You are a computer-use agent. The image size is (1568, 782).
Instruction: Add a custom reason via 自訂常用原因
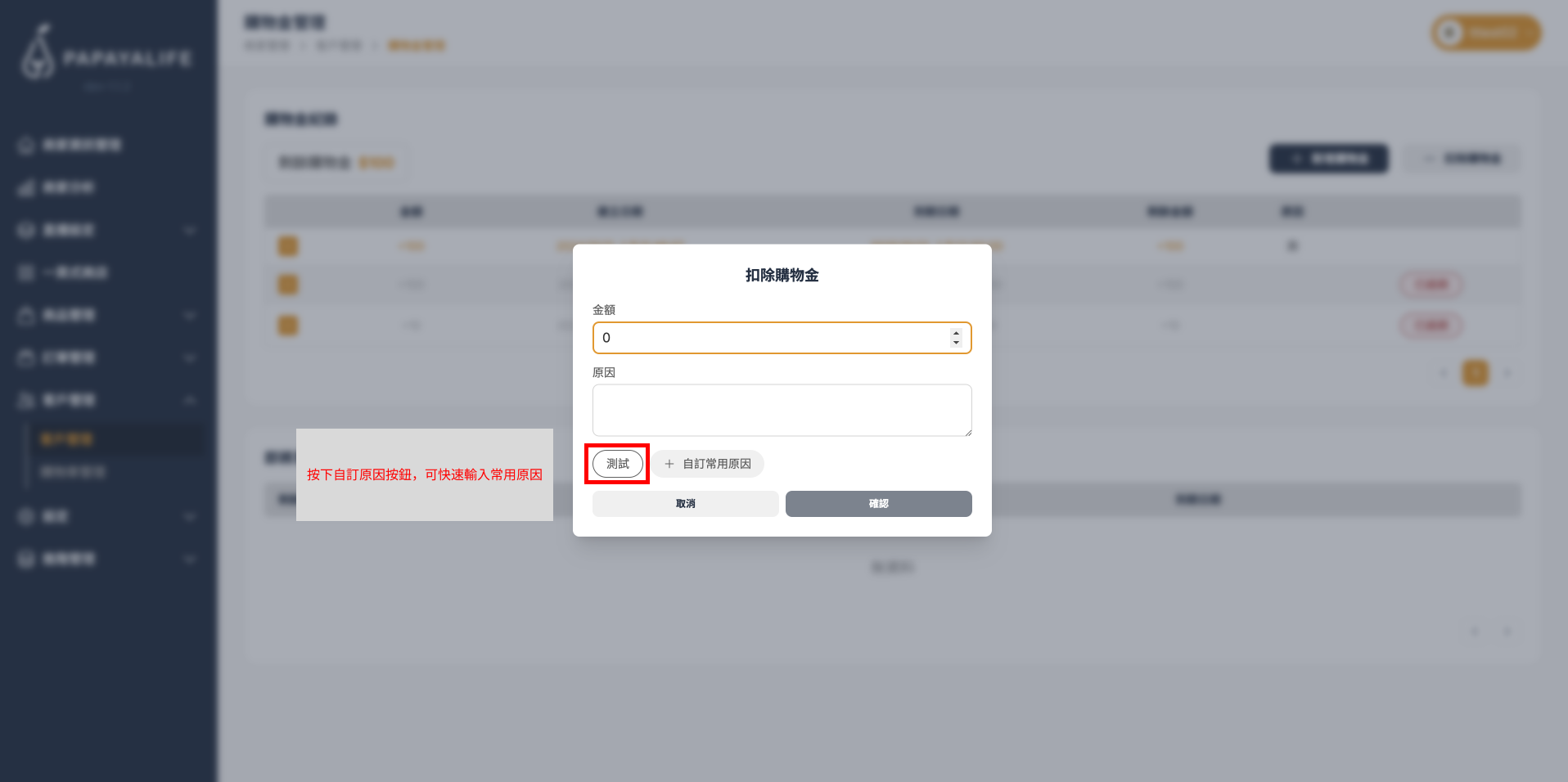click(708, 464)
